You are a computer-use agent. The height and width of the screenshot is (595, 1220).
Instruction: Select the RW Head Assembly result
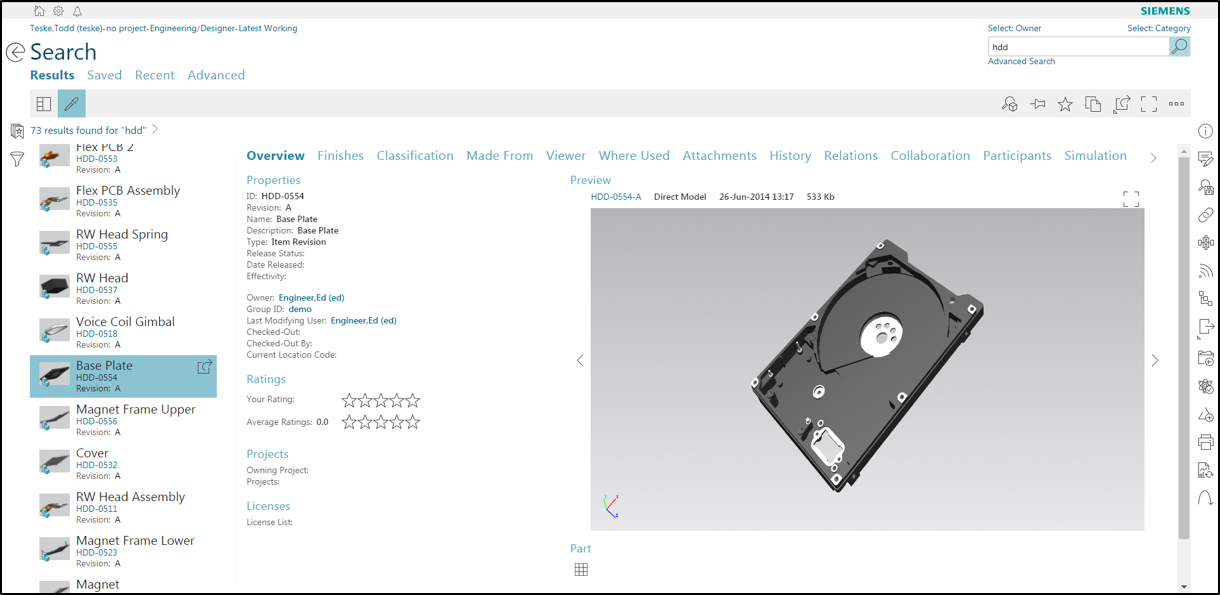coord(130,496)
